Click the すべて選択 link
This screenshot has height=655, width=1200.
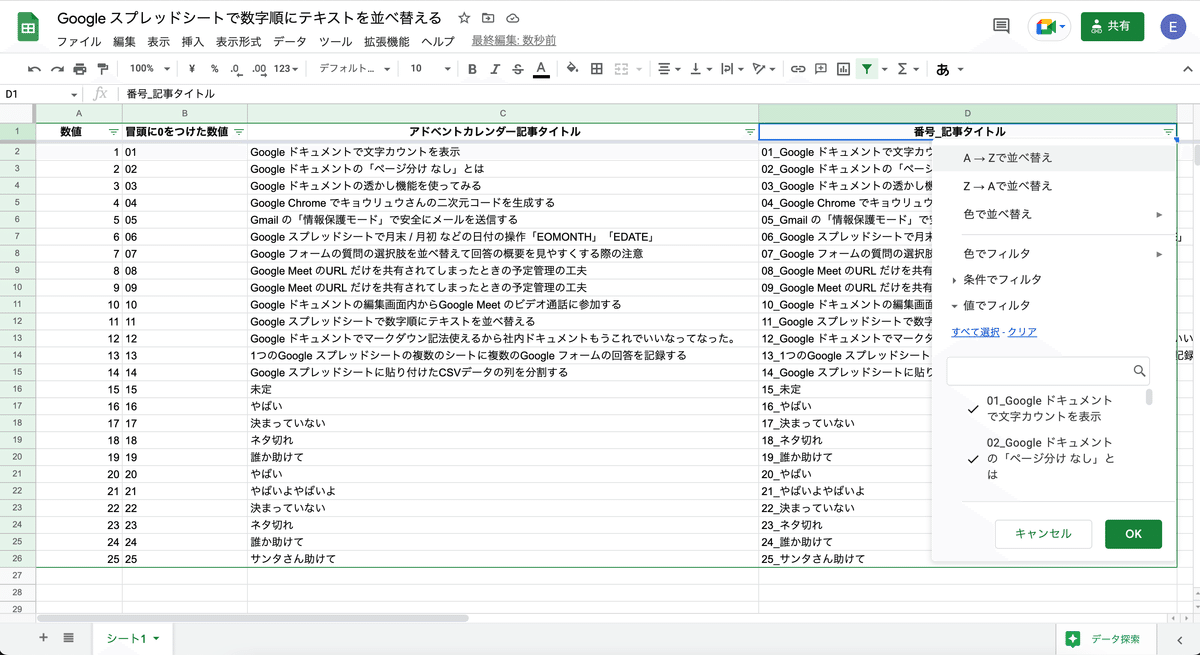click(975, 332)
